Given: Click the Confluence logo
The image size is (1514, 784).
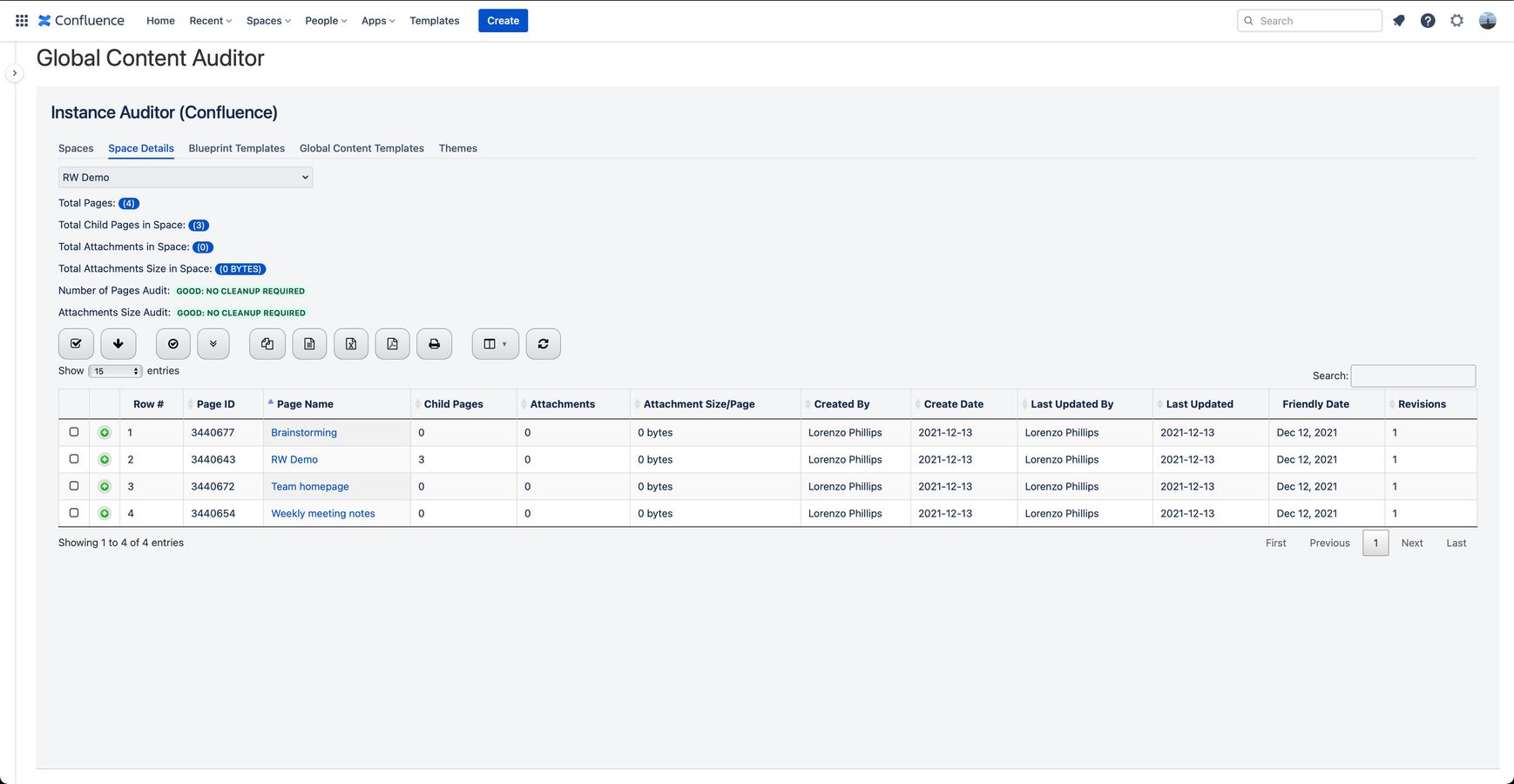Looking at the screenshot, I should click(81, 20).
